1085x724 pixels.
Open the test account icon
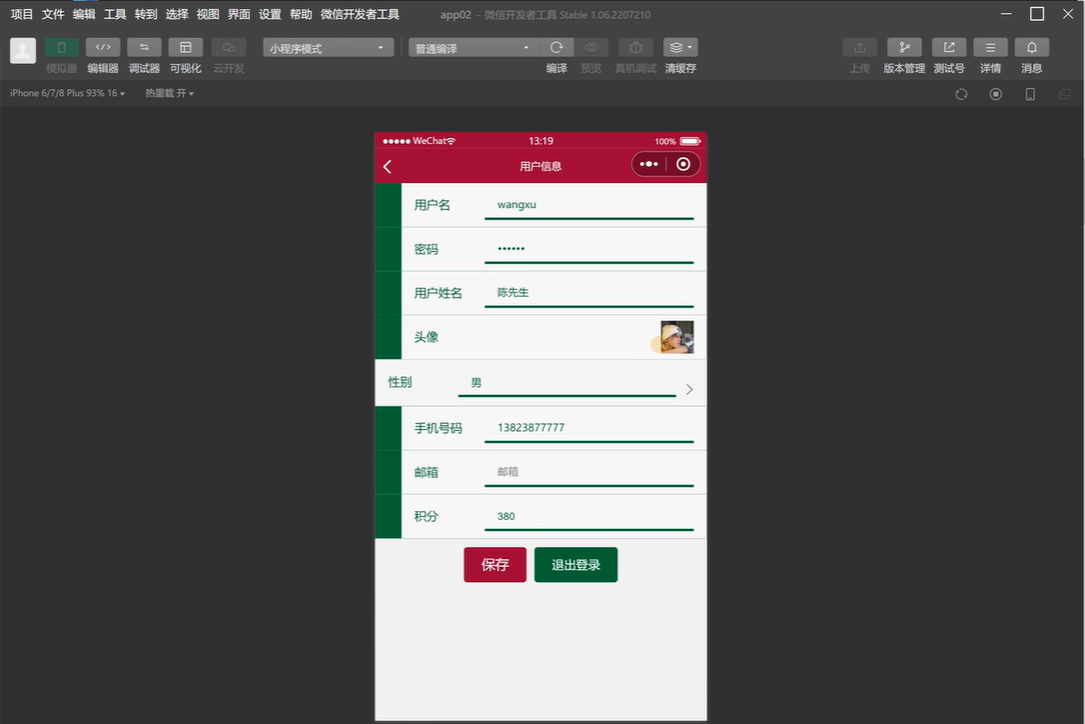pyautogui.click(x=949, y=47)
